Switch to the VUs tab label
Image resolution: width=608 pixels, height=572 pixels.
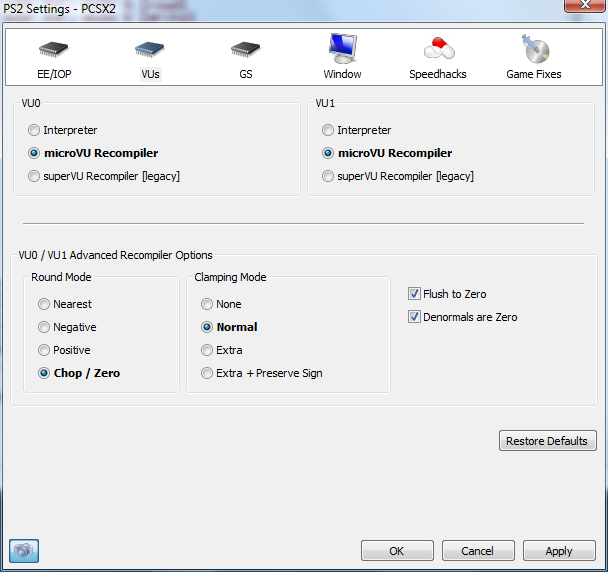click(150, 74)
